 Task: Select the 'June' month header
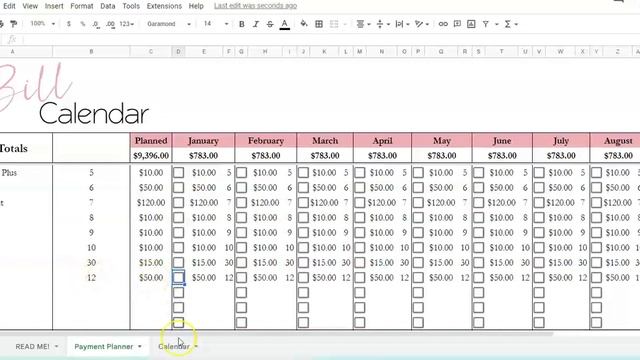[502, 140]
